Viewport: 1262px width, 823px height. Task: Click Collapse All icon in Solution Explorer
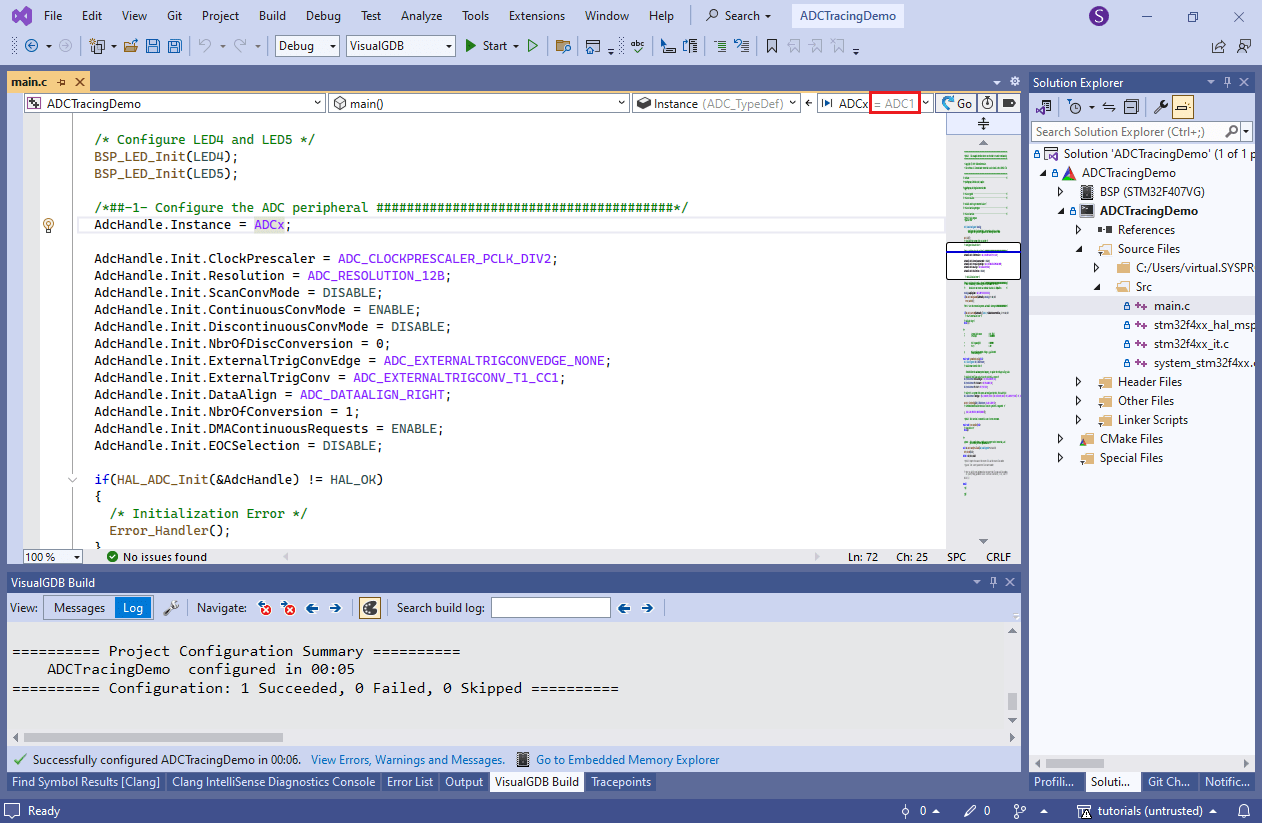[1131, 107]
